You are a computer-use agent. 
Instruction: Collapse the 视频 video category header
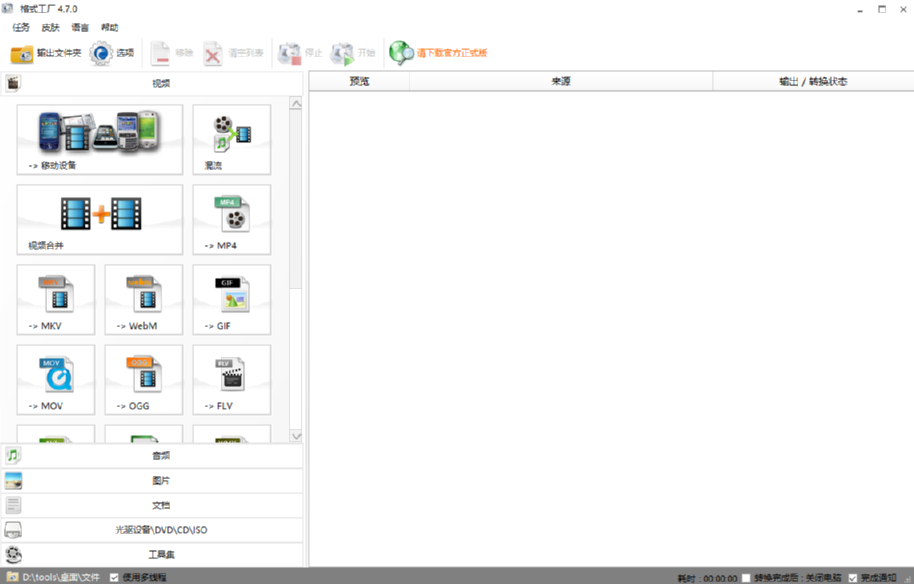tap(152, 83)
